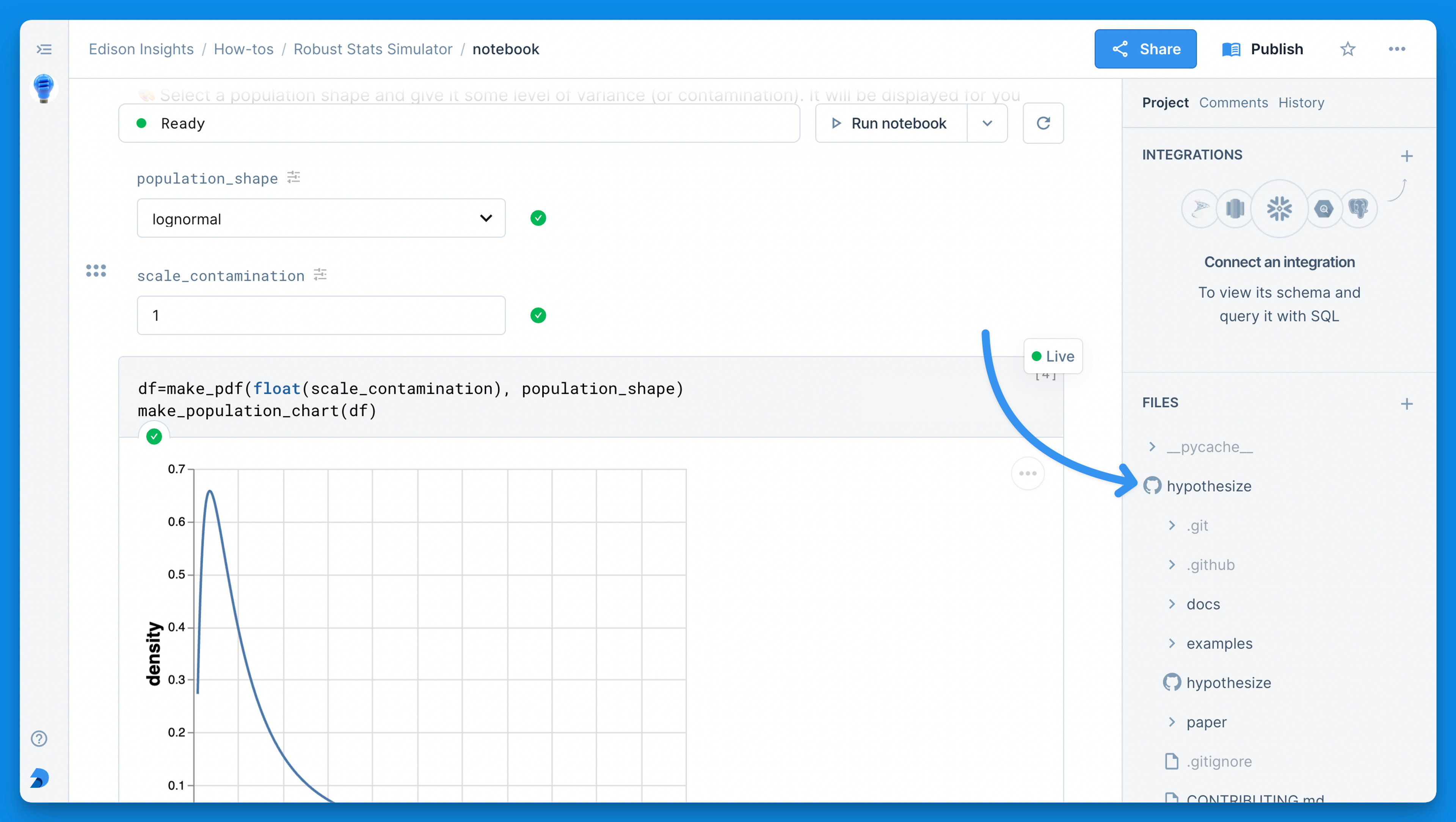Click the Ready kernel status bar
The image size is (1456, 822).
point(459,123)
